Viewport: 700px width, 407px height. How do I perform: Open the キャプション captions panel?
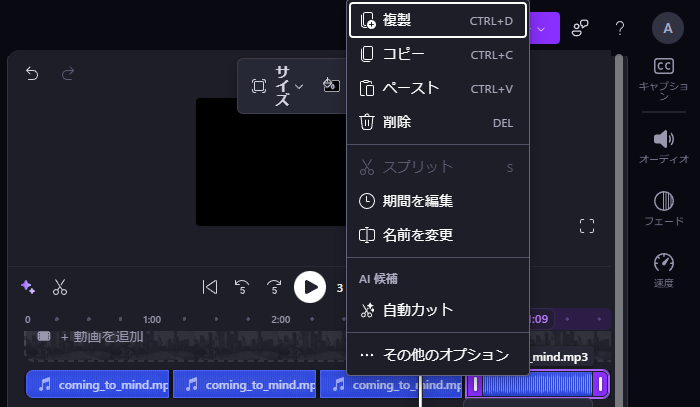tap(663, 79)
